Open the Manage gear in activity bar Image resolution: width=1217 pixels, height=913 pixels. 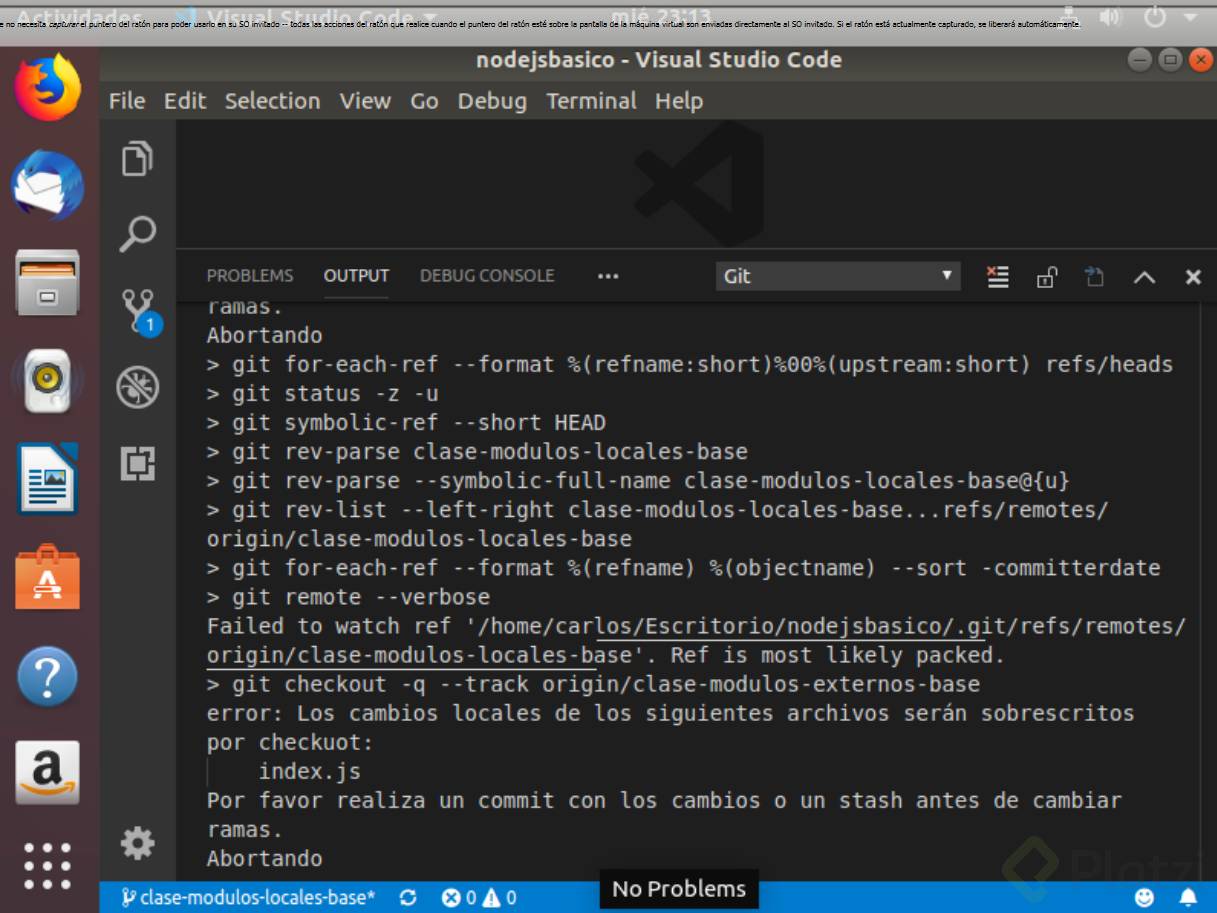(x=137, y=843)
